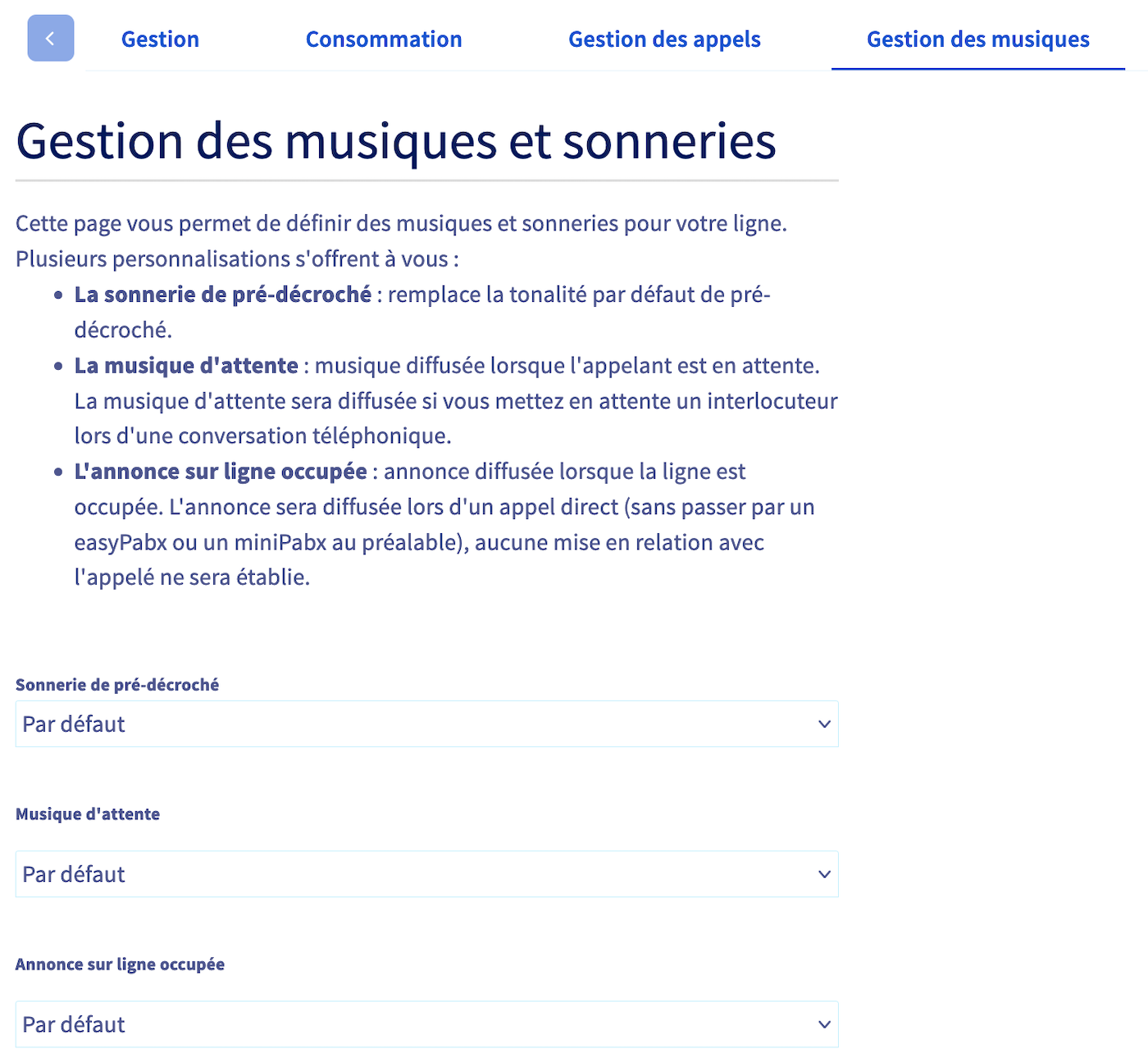Open the Annonce sur ligne occupée dropdown
Image resolution: width=1148 pixels, height=1063 pixels.
pos(426,1024)
